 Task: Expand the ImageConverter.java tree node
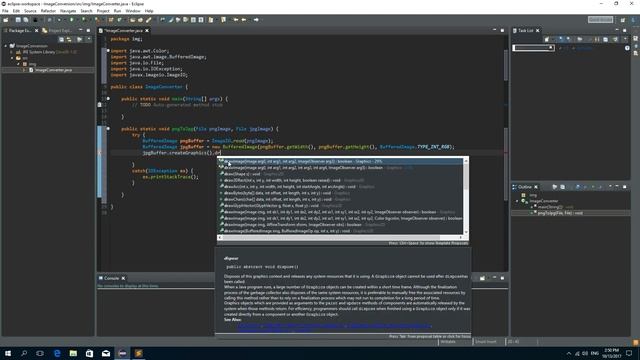pos(24,70)
